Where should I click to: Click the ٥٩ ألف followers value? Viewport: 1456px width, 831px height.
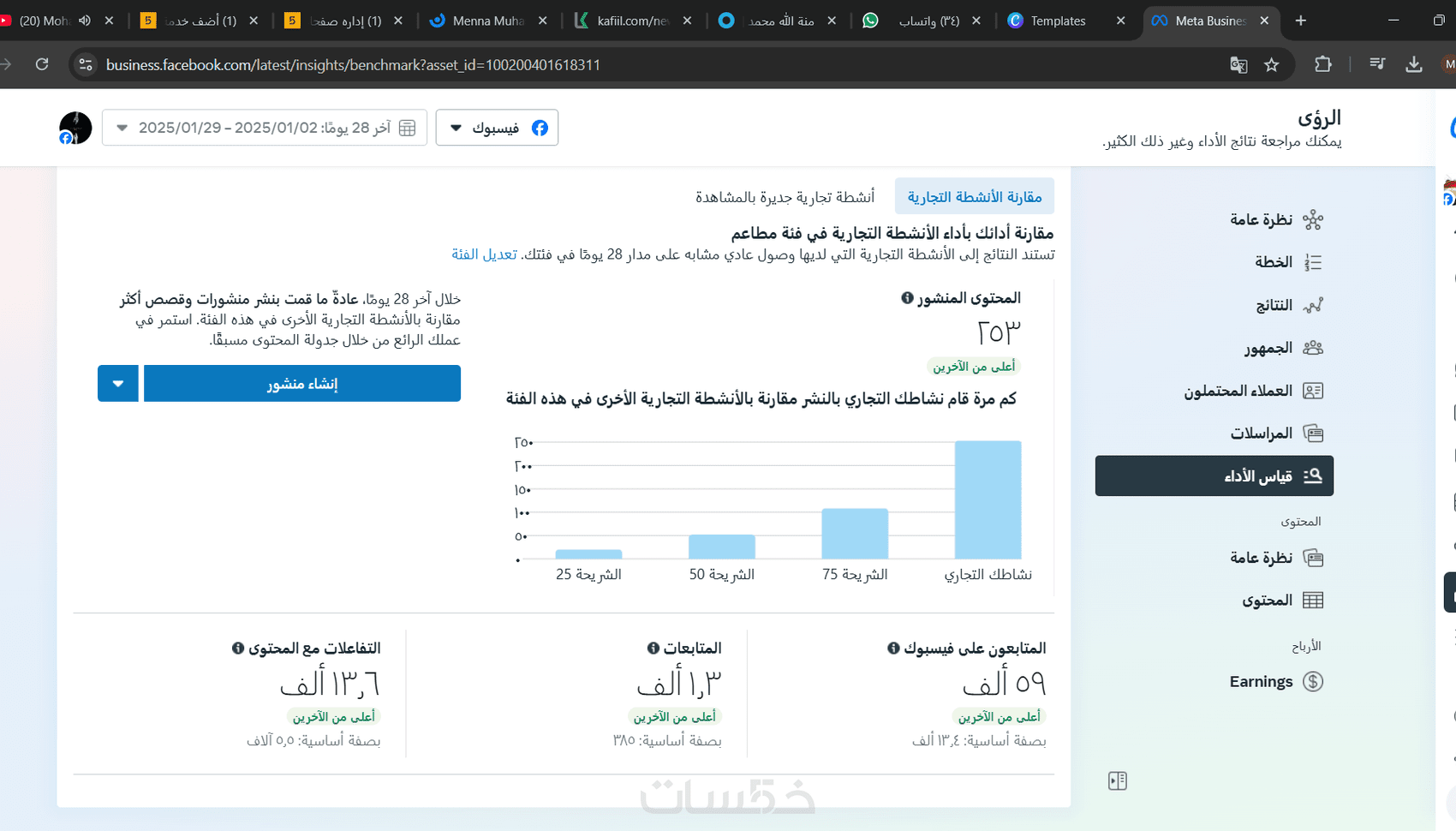(x=1005, y=683)
